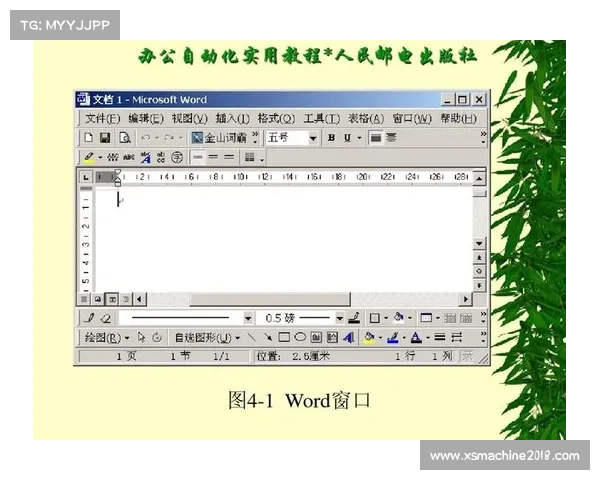Image resolution: width=600 pixels, height=480 pixels.
Task: Click the ruler tab selector box
Action: (86, 177)
